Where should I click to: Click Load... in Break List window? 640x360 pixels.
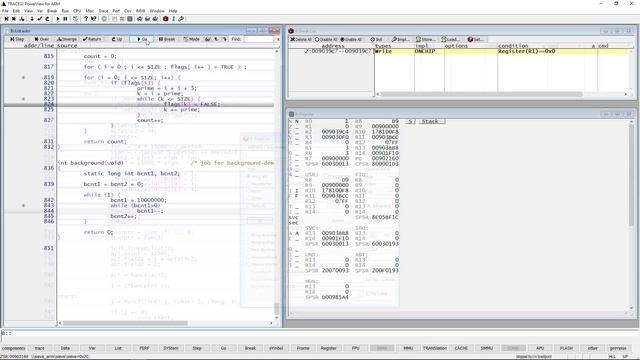tap(450, 40)
